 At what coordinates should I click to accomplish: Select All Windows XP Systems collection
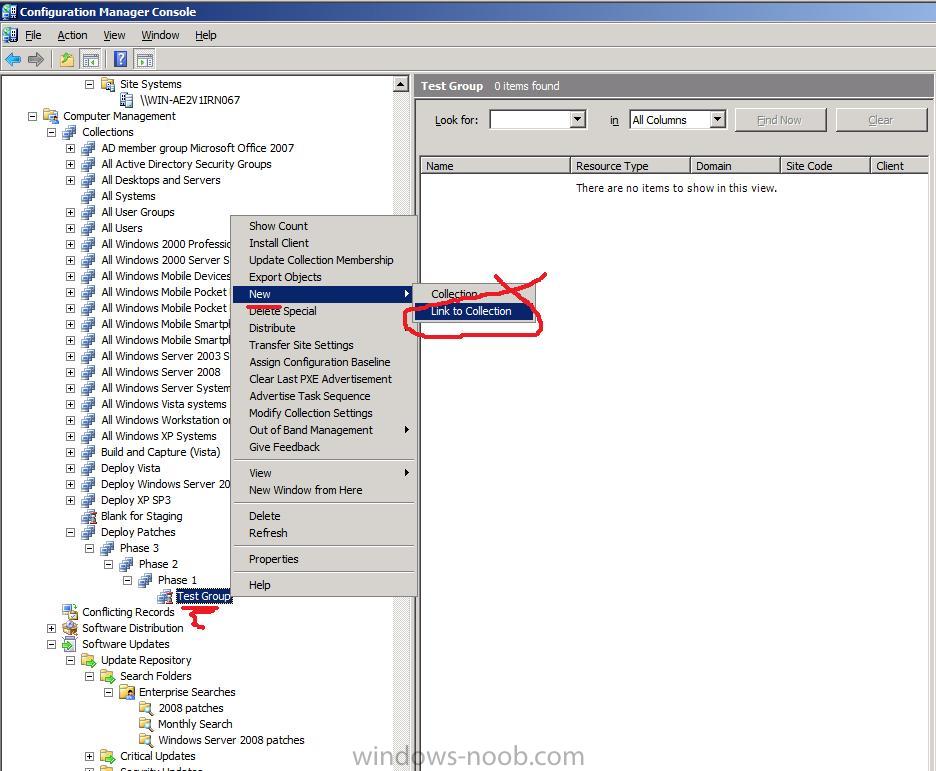pyautogui.click(x=159, y=436)
